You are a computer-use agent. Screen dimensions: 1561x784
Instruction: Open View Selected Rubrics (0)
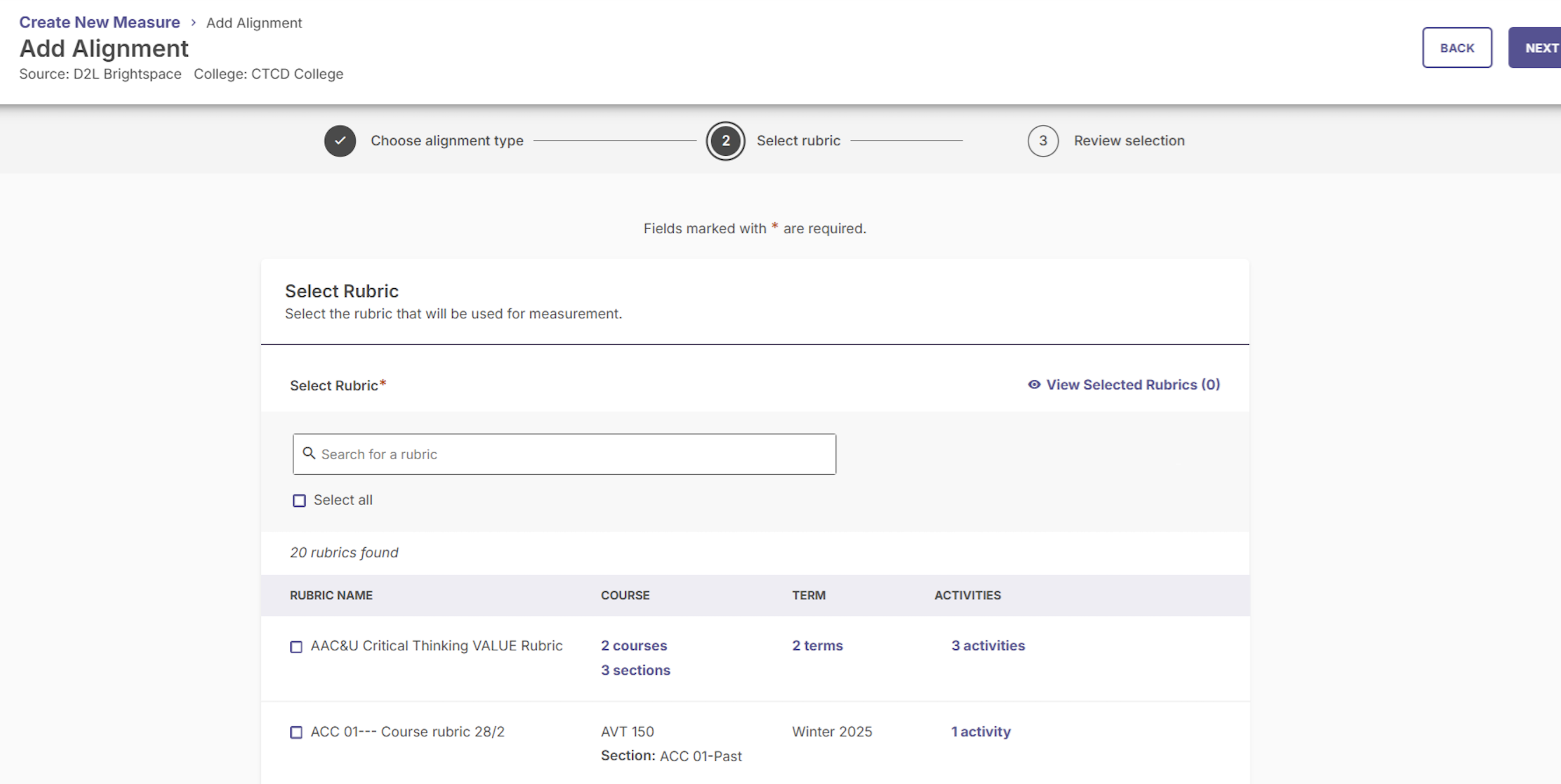1133,385
